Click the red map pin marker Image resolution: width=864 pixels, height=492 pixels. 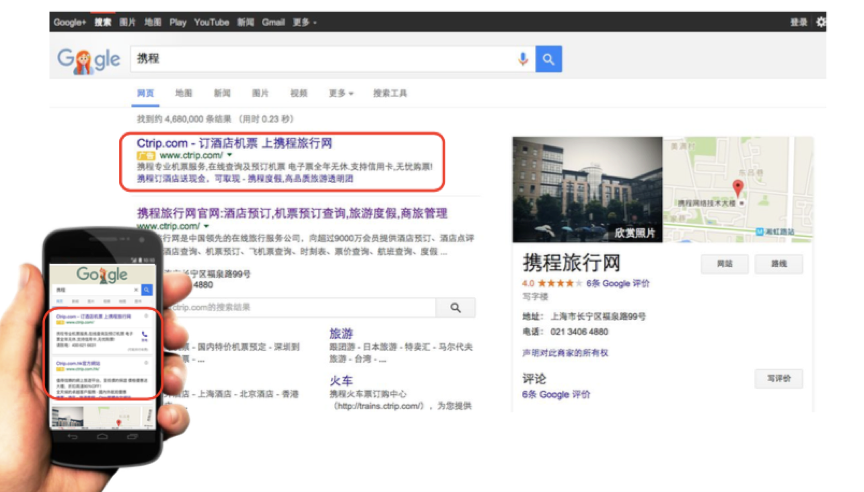[738, 188]
